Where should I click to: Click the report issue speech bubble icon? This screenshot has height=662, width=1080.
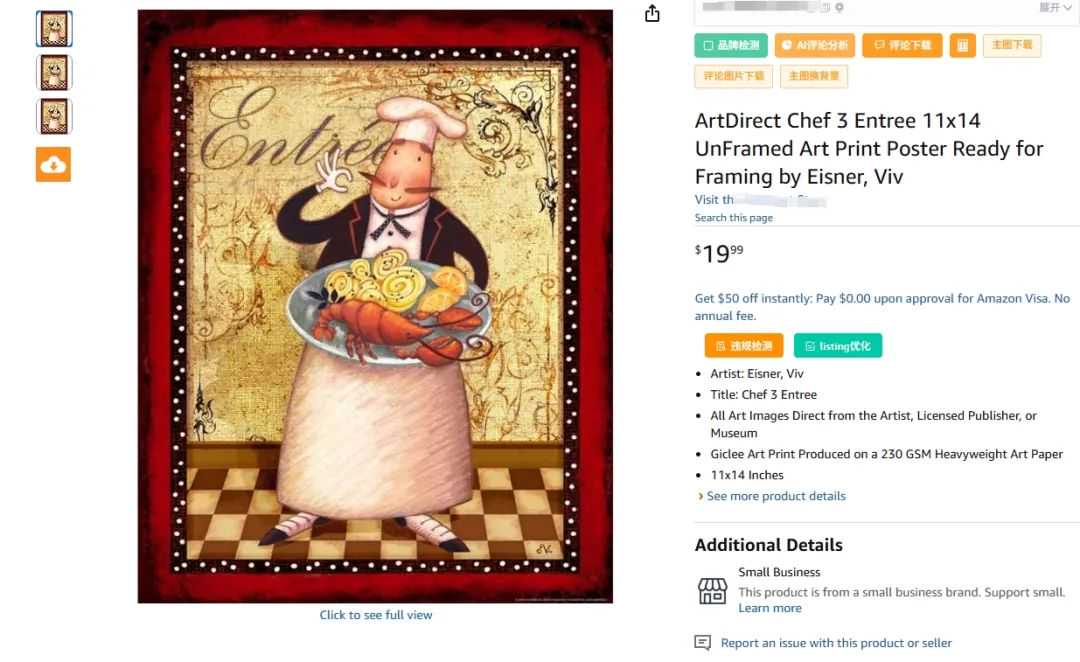(x=703, y=643)
